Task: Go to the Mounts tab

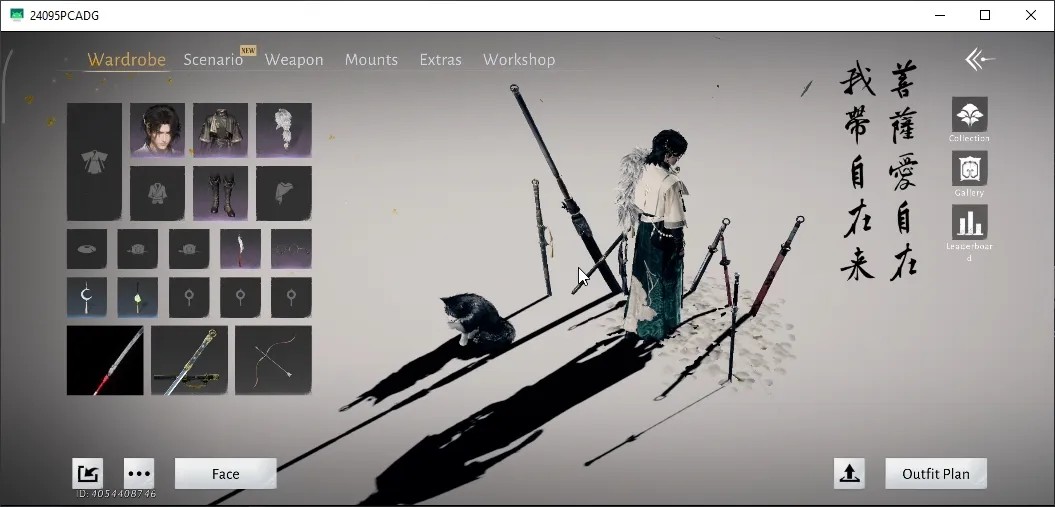Action: click(371, 60)
